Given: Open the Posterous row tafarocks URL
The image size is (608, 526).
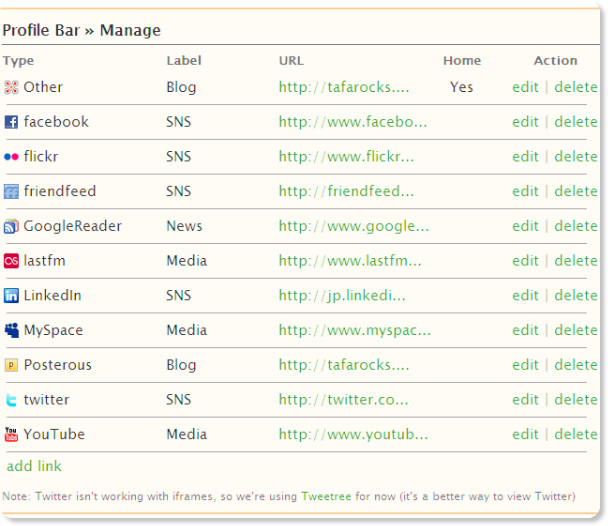Looking at the screenshot, I should [344, 366].
